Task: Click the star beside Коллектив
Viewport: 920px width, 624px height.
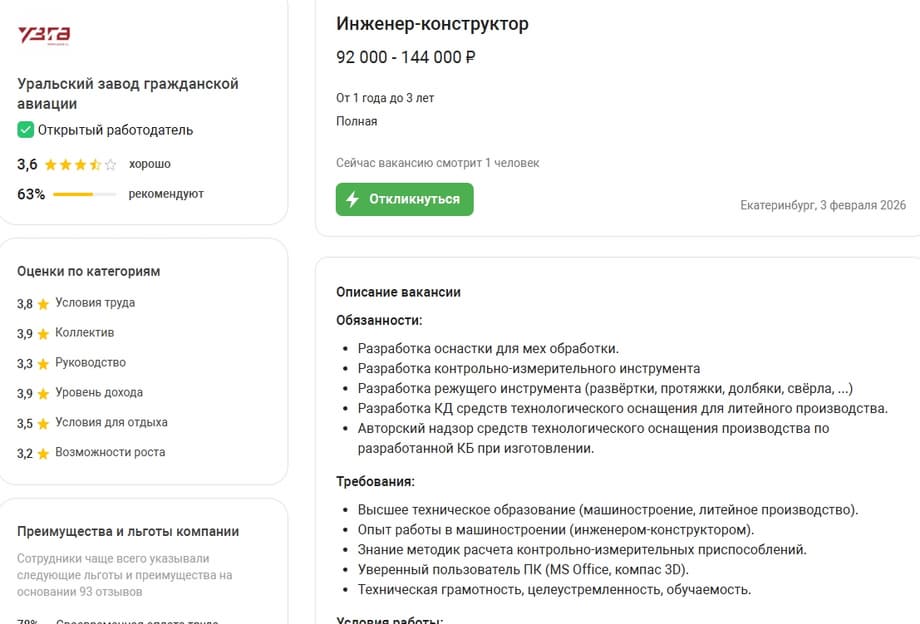Action: (x=43, y=333)
